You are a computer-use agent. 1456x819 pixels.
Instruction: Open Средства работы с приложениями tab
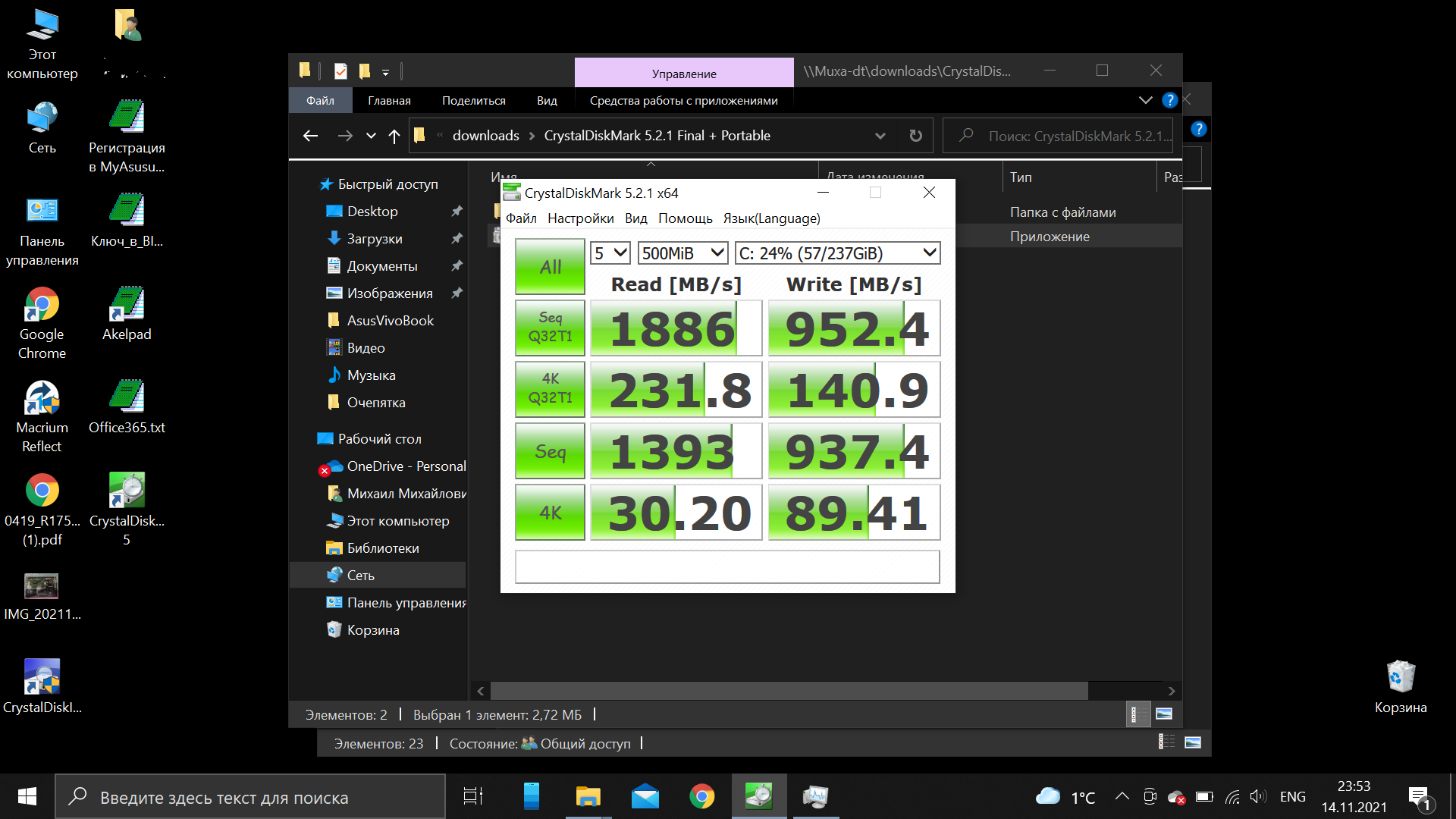coord(684,101)
